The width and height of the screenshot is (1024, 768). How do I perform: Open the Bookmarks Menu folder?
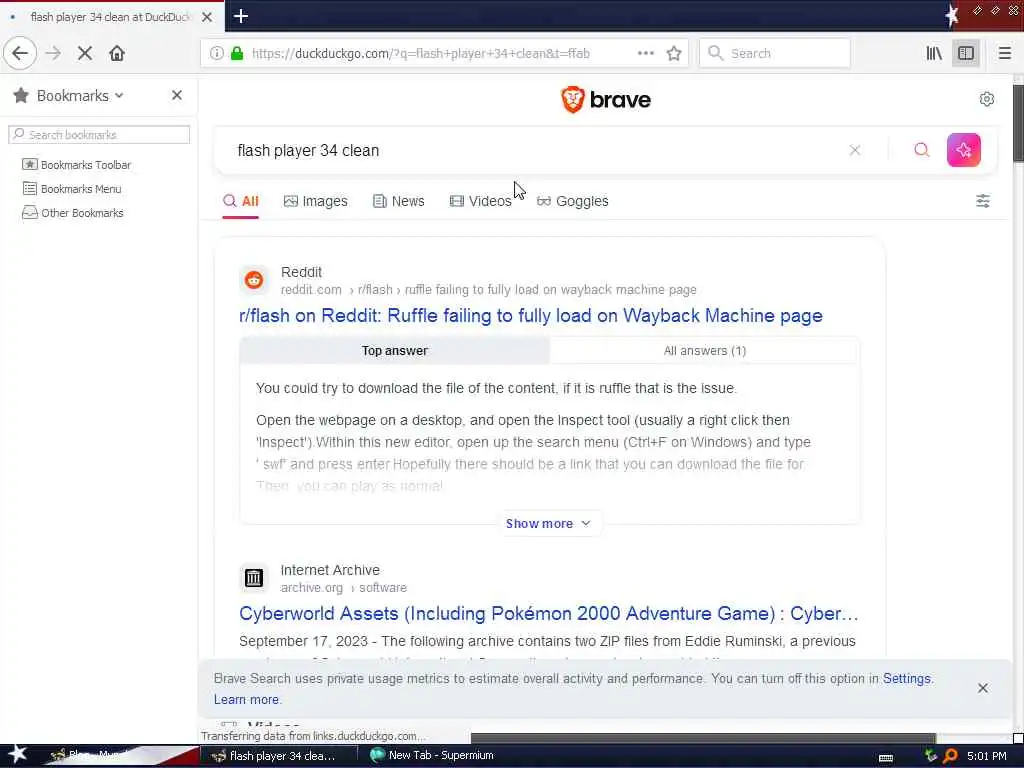point(72,189)
